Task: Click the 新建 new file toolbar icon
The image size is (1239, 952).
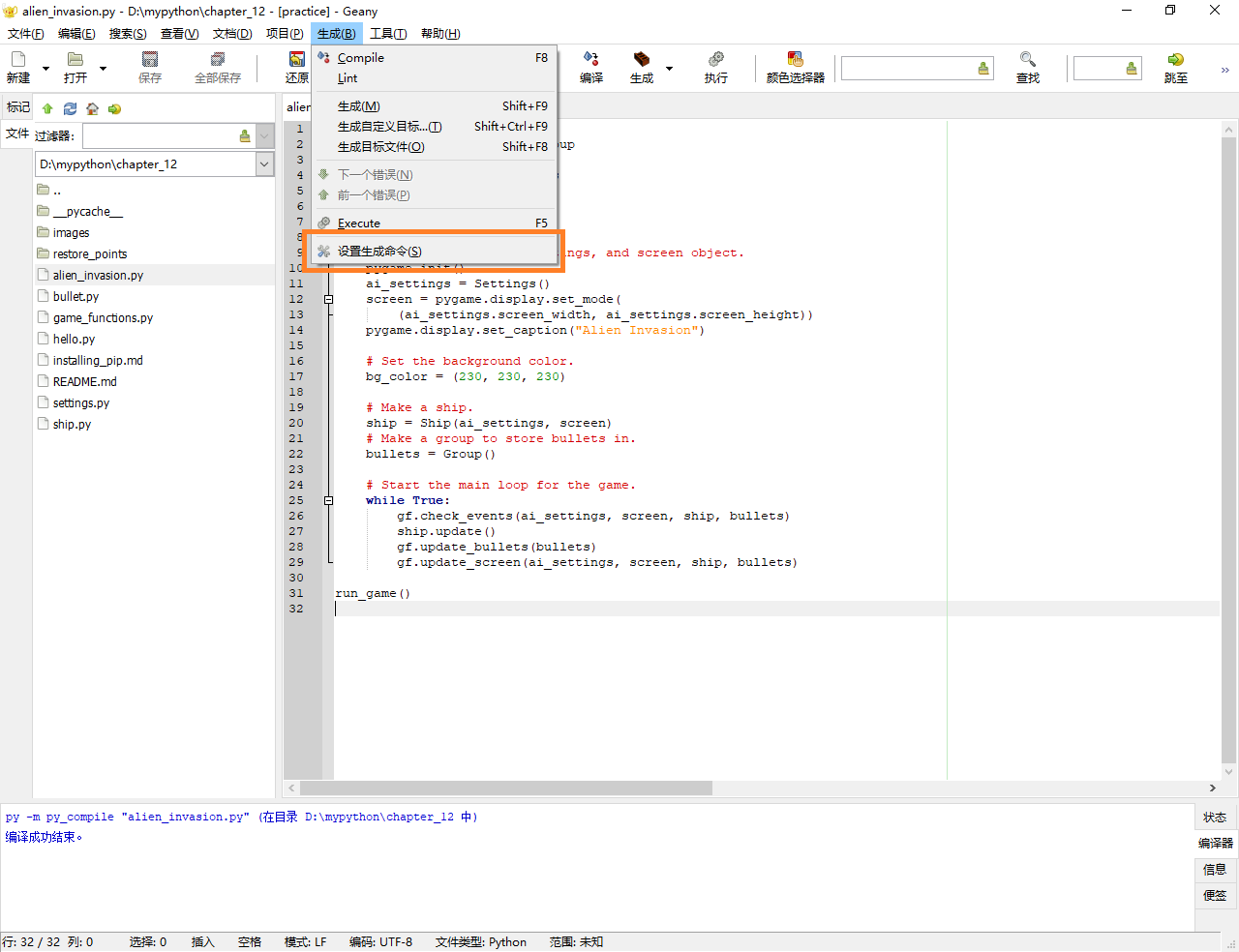Action: click(18, 60)
